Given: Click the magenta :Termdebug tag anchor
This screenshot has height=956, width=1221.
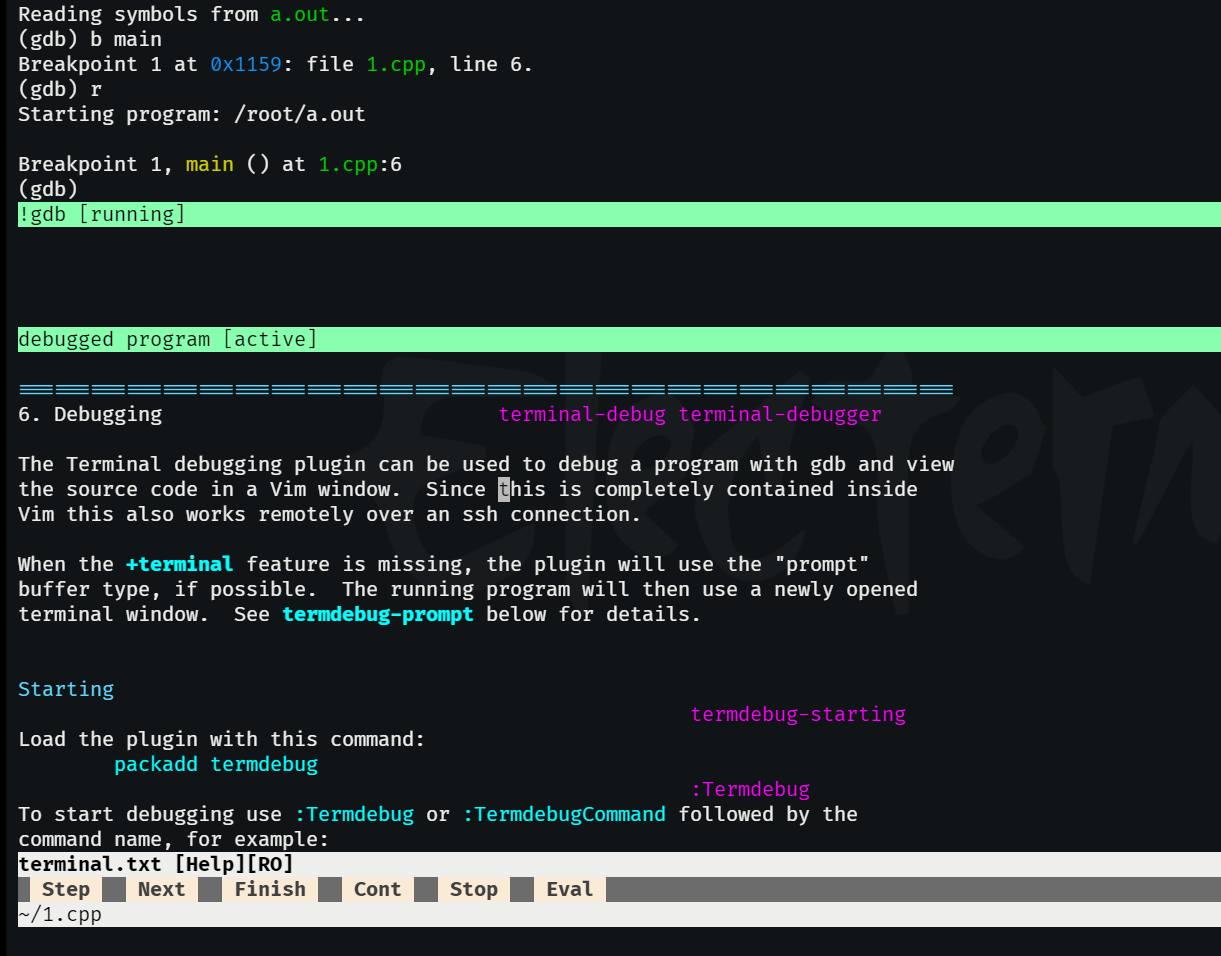Looking at the screenshot, I should pyautogui.click(x=750, y=789).
